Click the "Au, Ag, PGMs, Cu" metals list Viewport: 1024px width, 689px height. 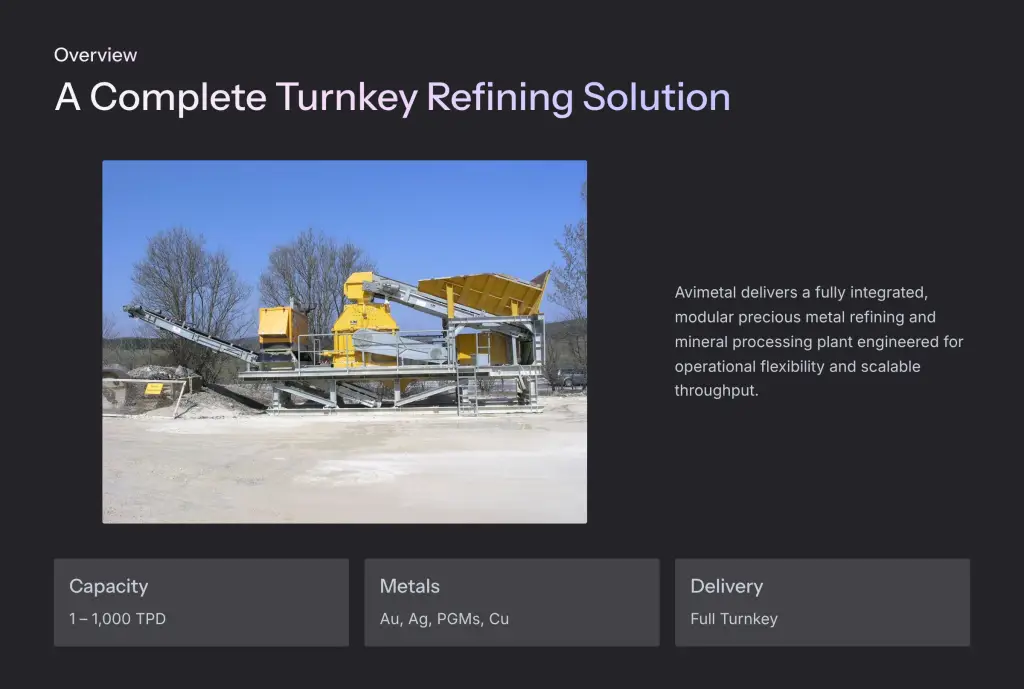coord(444,619)
